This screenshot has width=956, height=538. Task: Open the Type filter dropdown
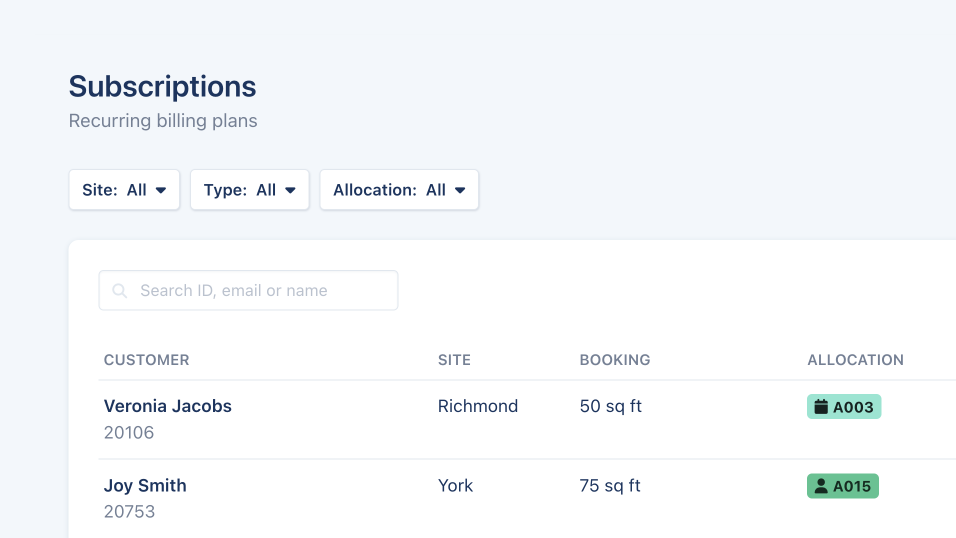249,190
